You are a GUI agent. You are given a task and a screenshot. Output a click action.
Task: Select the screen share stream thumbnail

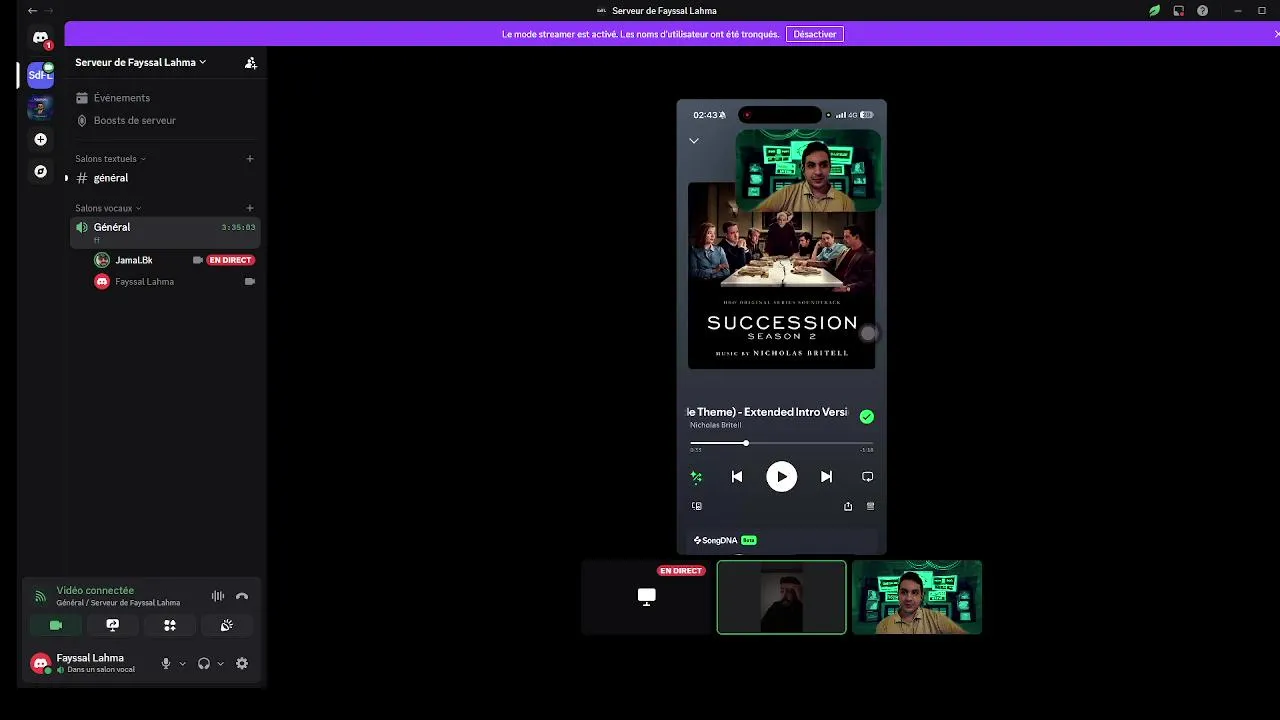[x=646, y=597]
